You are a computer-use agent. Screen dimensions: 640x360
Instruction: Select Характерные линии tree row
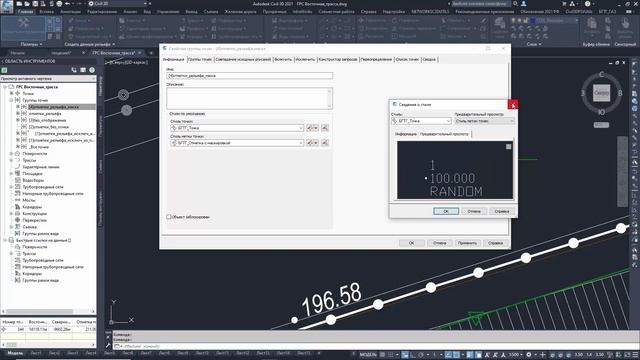(41, 167)
